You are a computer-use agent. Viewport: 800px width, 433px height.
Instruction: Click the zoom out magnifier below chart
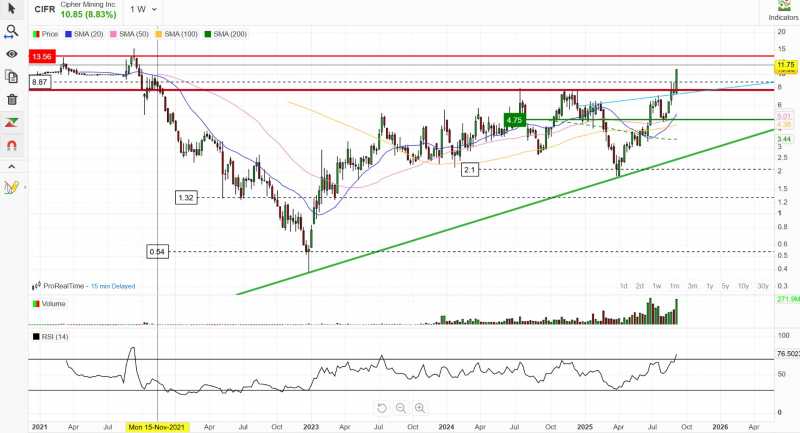pos(400,408)
